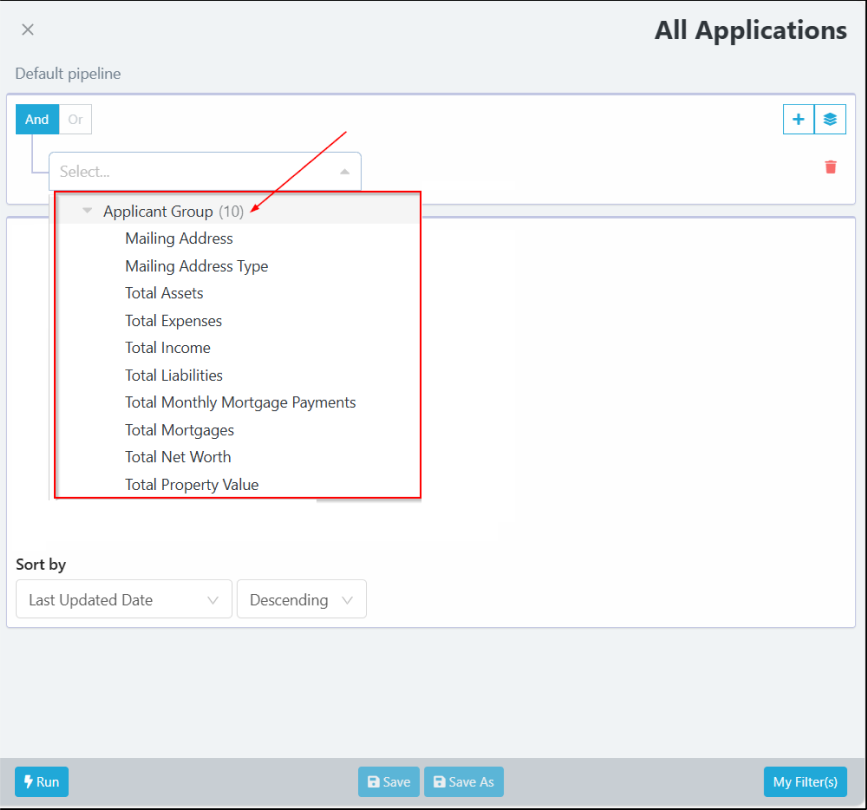Pick Total Monthly Mortgage Payments option
This screenshot has height=810, width=867.
[x=240, y=403]
